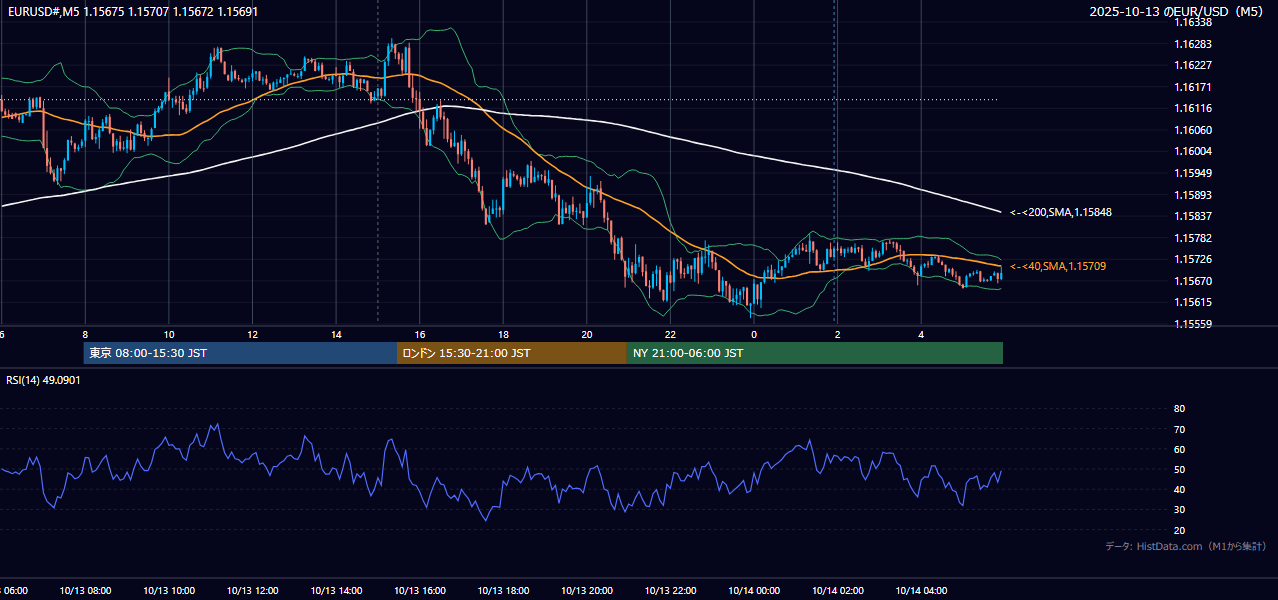Screen dimensions: 1278x600
Task: Click the 10/13 14:00 time label
Action: tap(336, 590)
